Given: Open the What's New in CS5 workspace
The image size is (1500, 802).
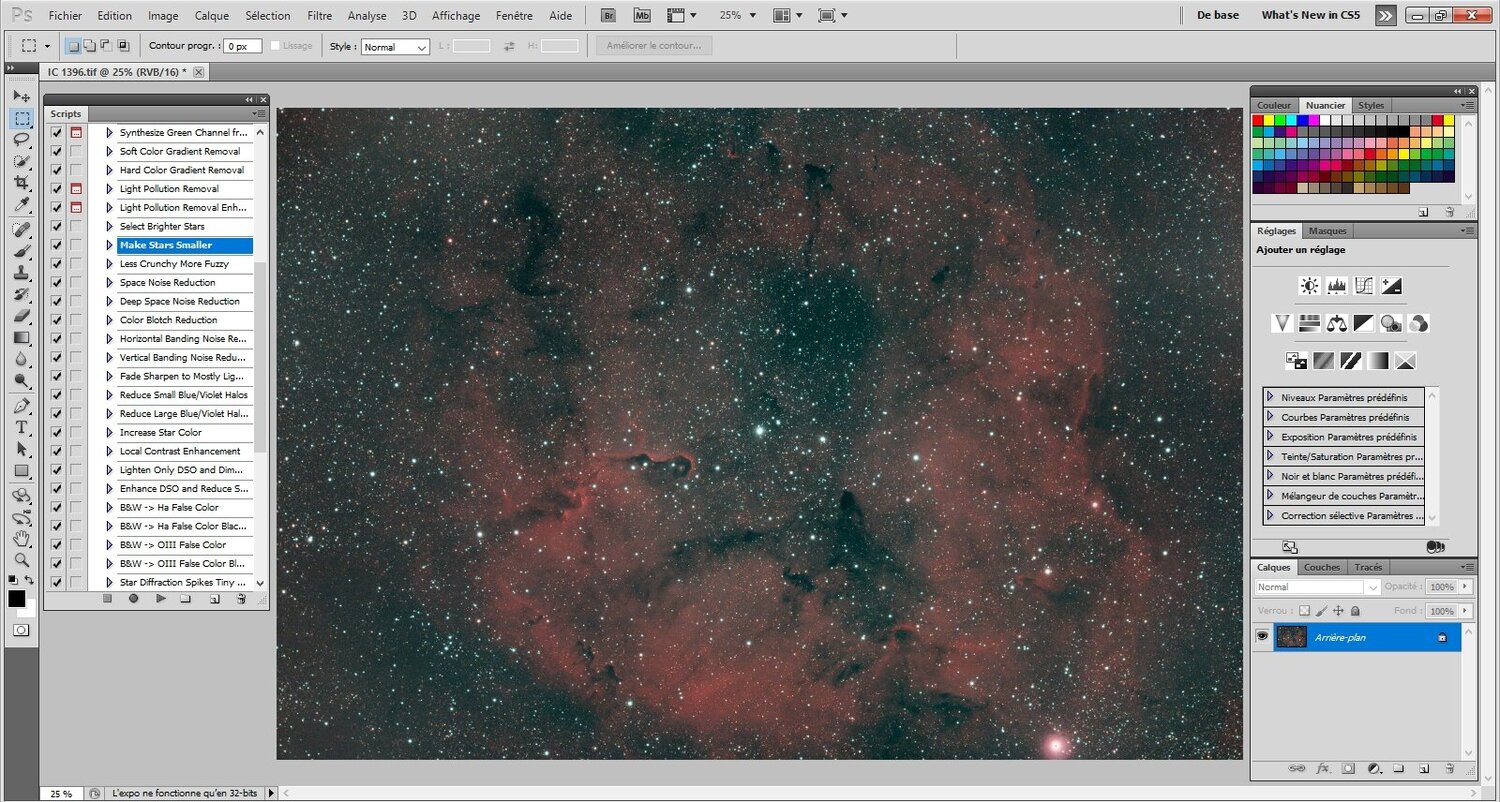Looking at the screenshot, I should click(x=1311, y=15).
